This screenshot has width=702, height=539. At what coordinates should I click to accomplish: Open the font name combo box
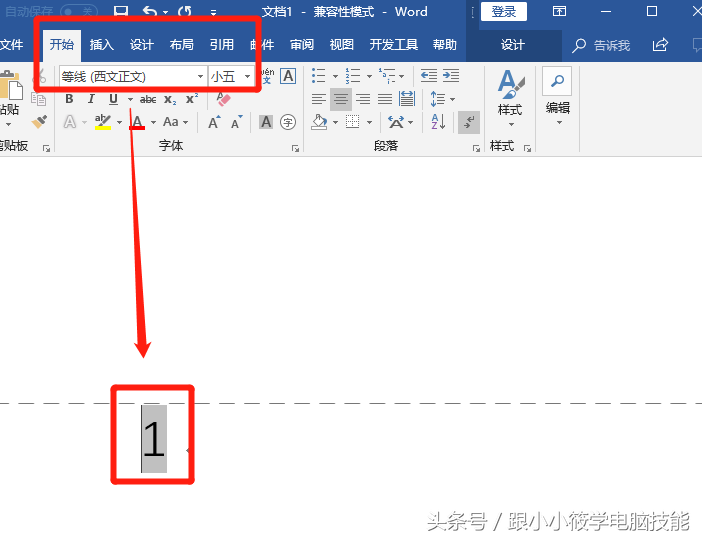pos(133,77)
